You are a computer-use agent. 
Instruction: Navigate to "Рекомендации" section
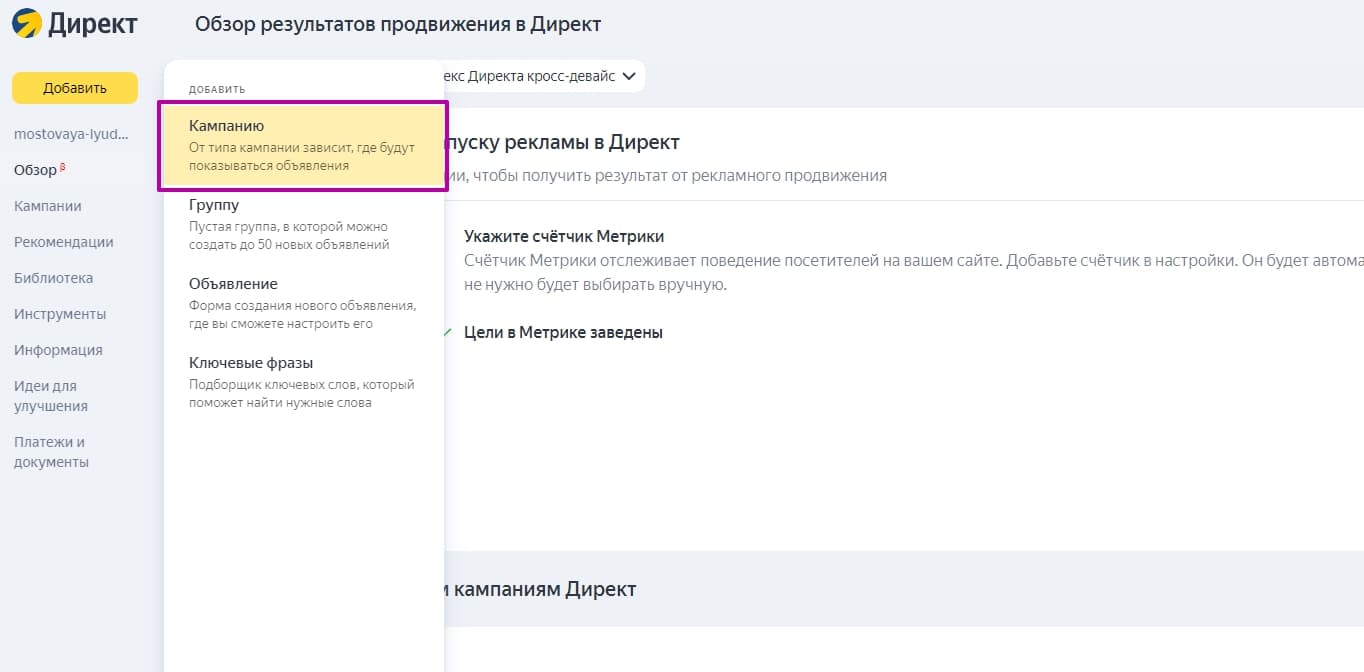64,241
